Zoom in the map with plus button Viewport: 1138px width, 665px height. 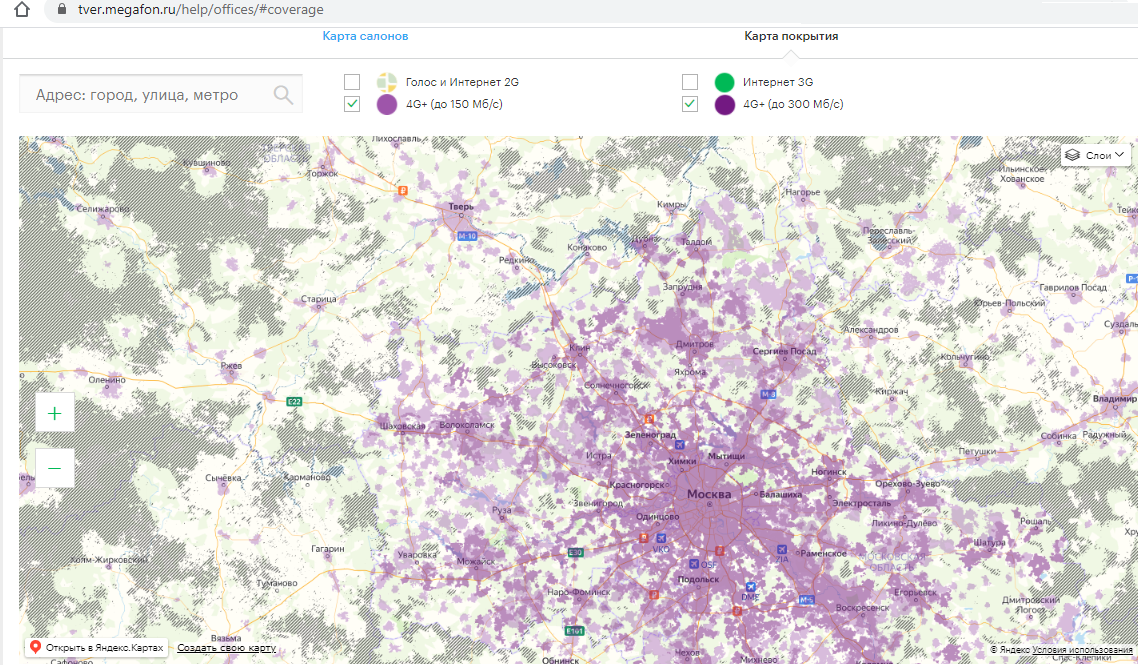point(55,412)
